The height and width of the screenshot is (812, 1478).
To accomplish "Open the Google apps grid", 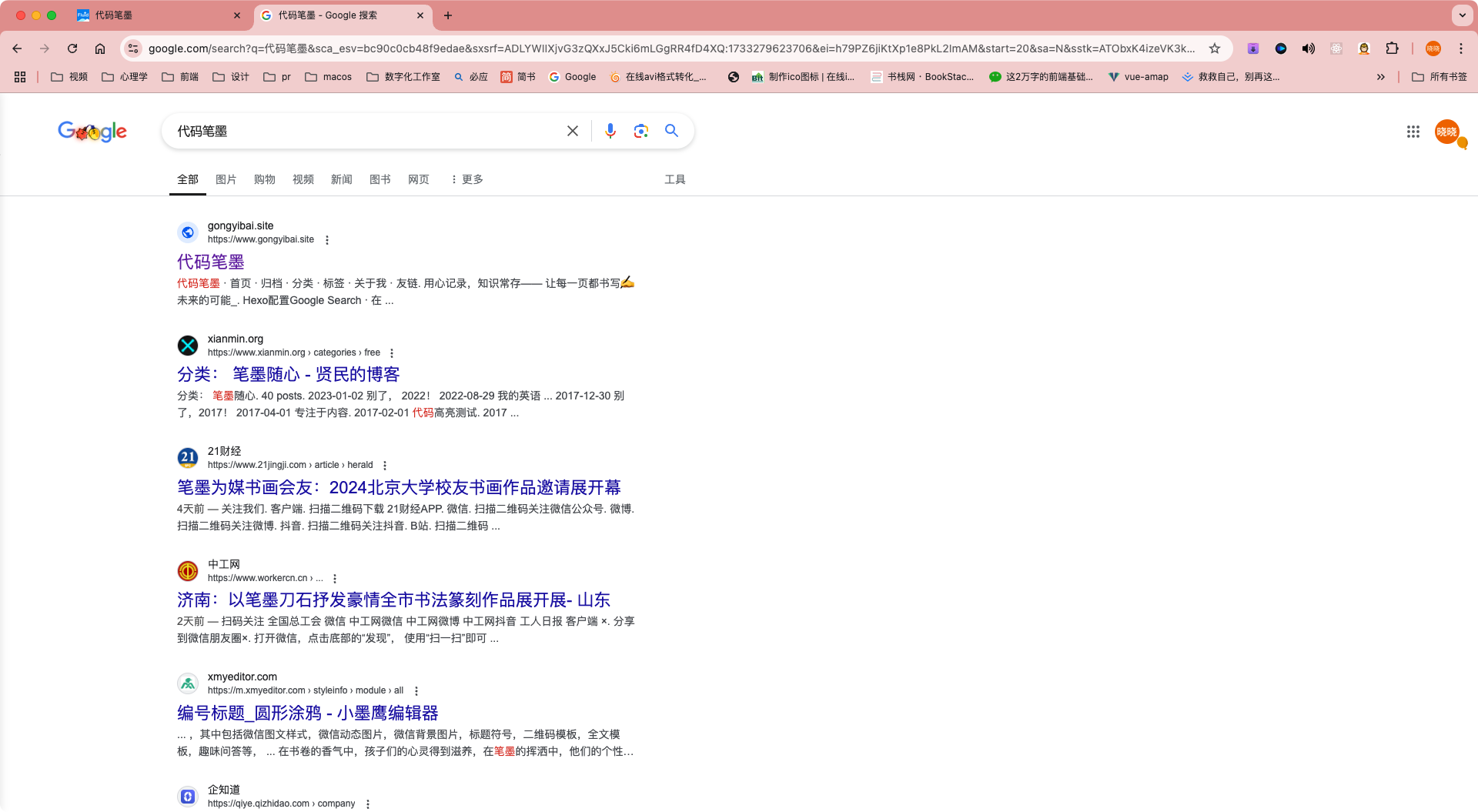I will (1413, 132).
